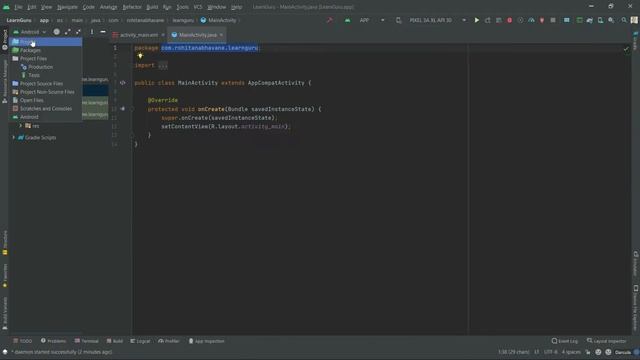
Task: Expand the res folder in the tree
Action: click(x=21, y=126)
